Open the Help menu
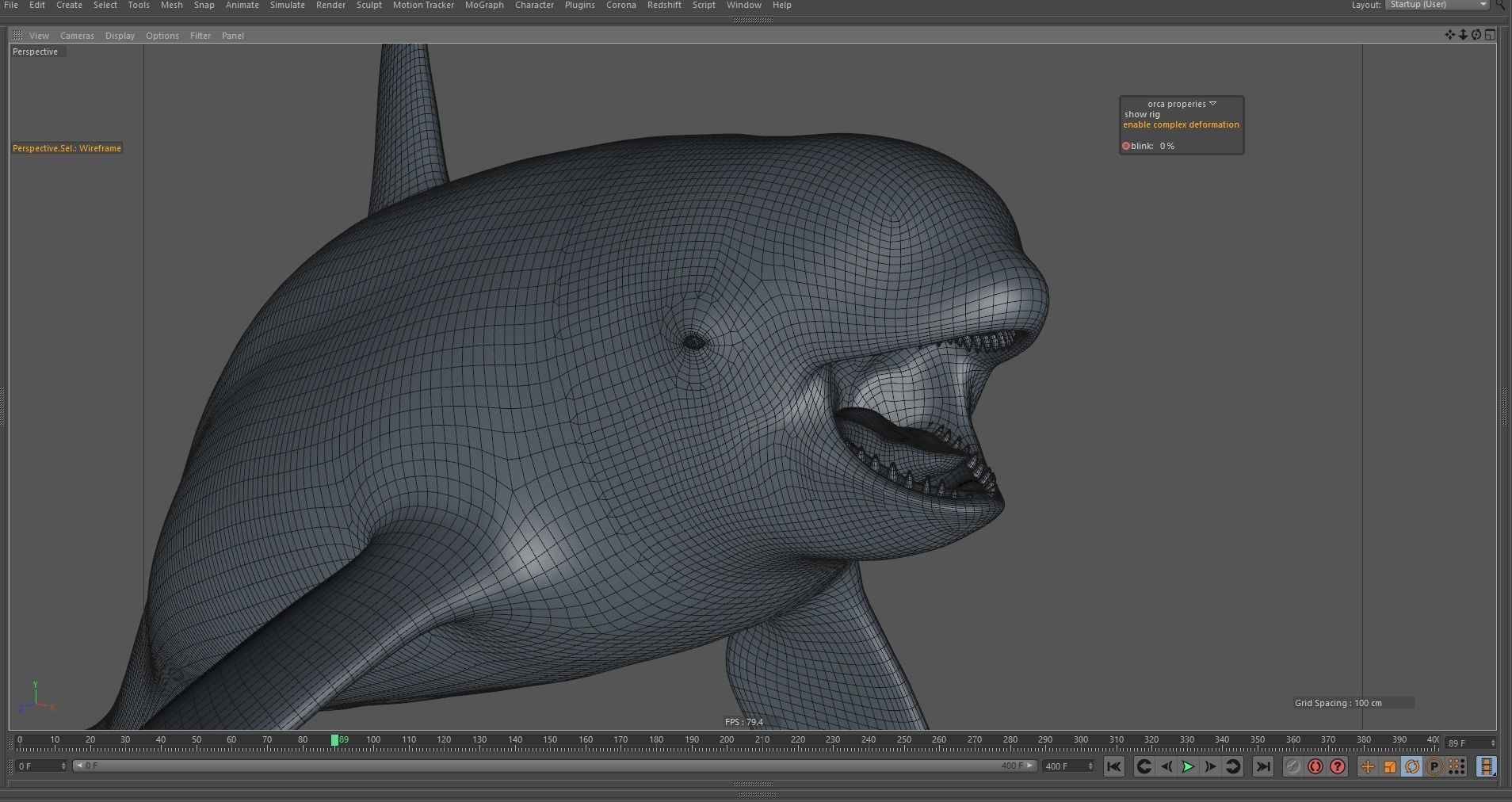This screenshot has width=1512, height=802. (x=782, y=5)
